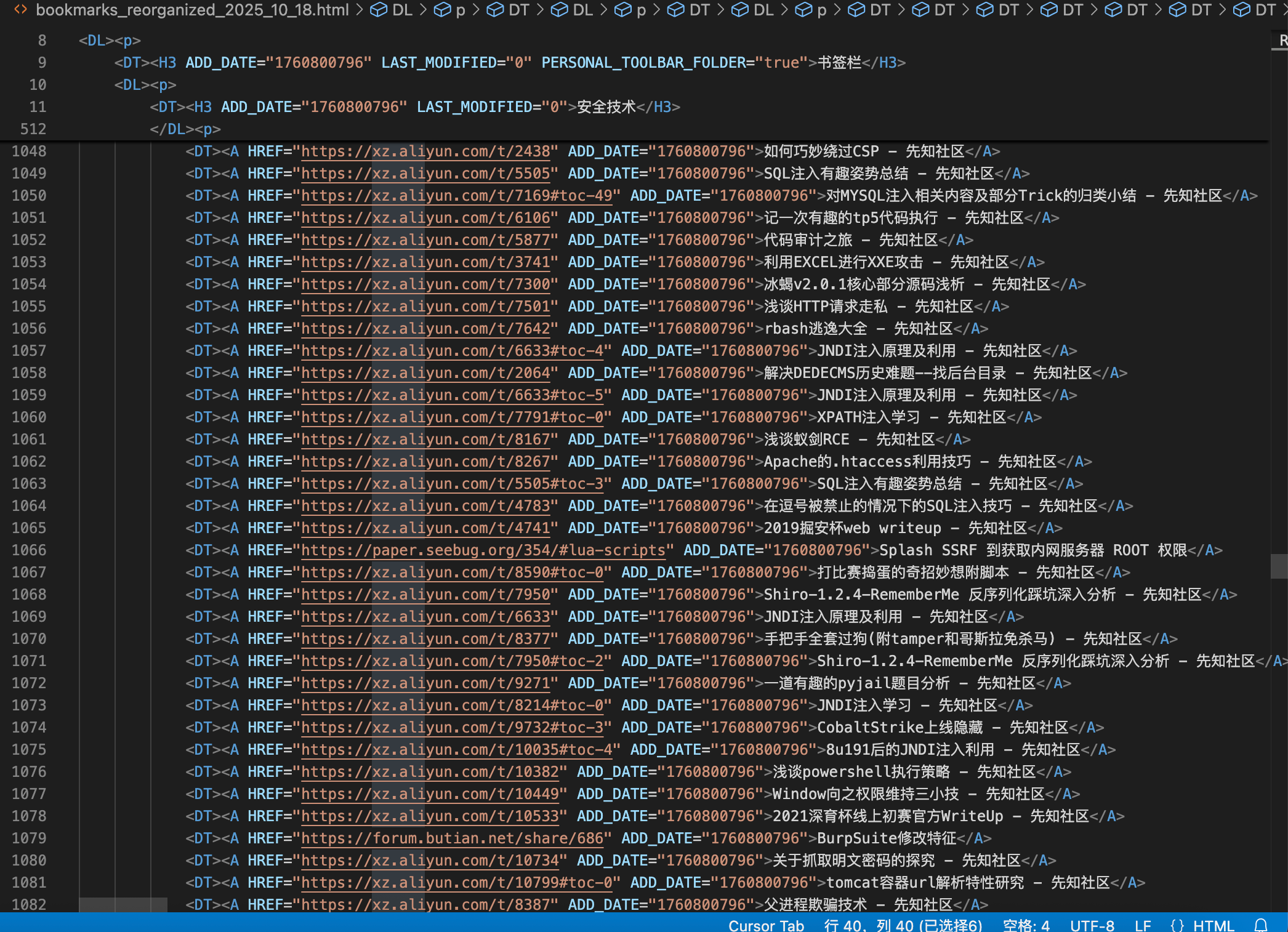
Task: Click the notification bell in status bar
Action: pos(1261,925)
